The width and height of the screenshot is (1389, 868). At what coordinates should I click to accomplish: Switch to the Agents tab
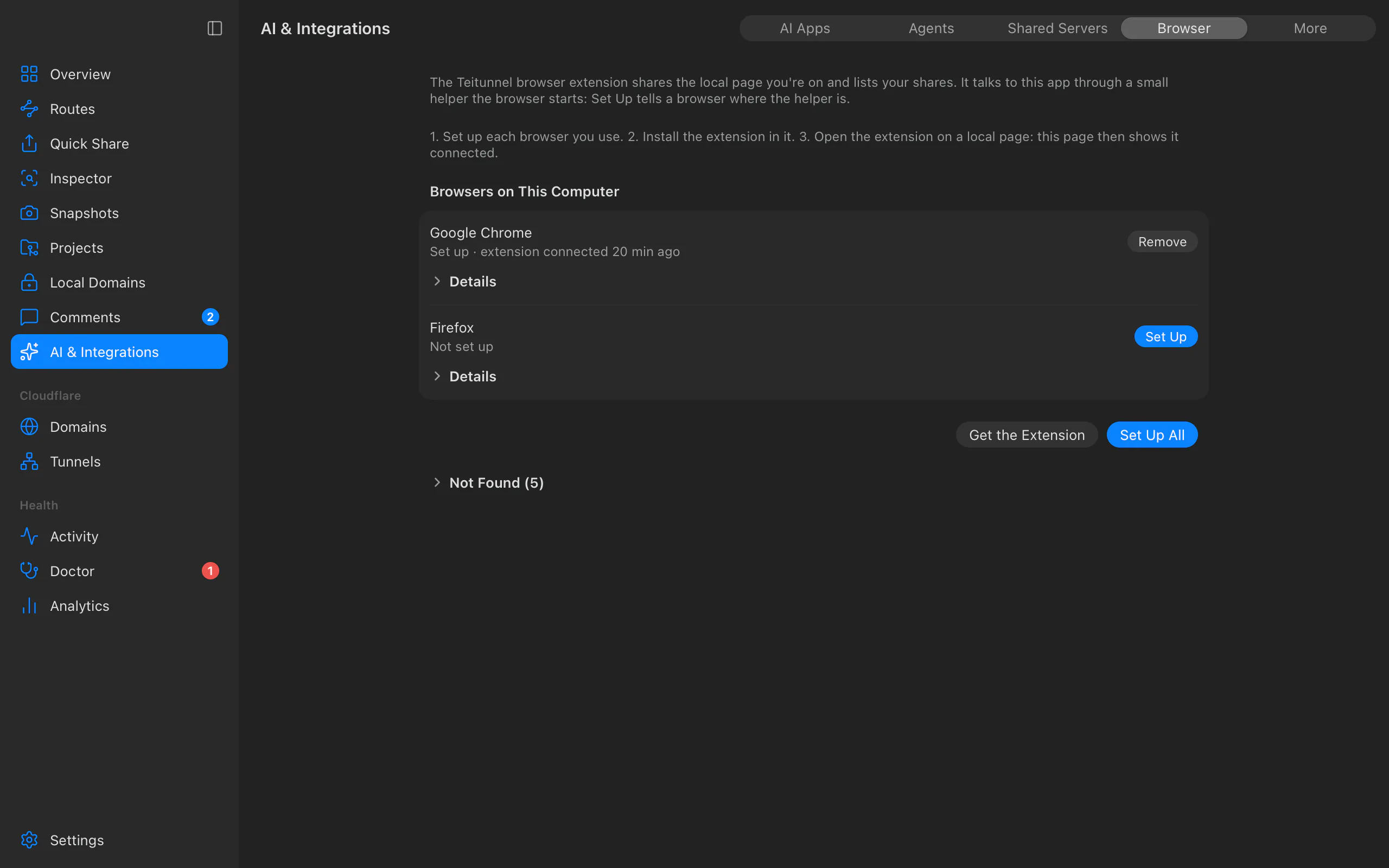click(x=931, y=28)
